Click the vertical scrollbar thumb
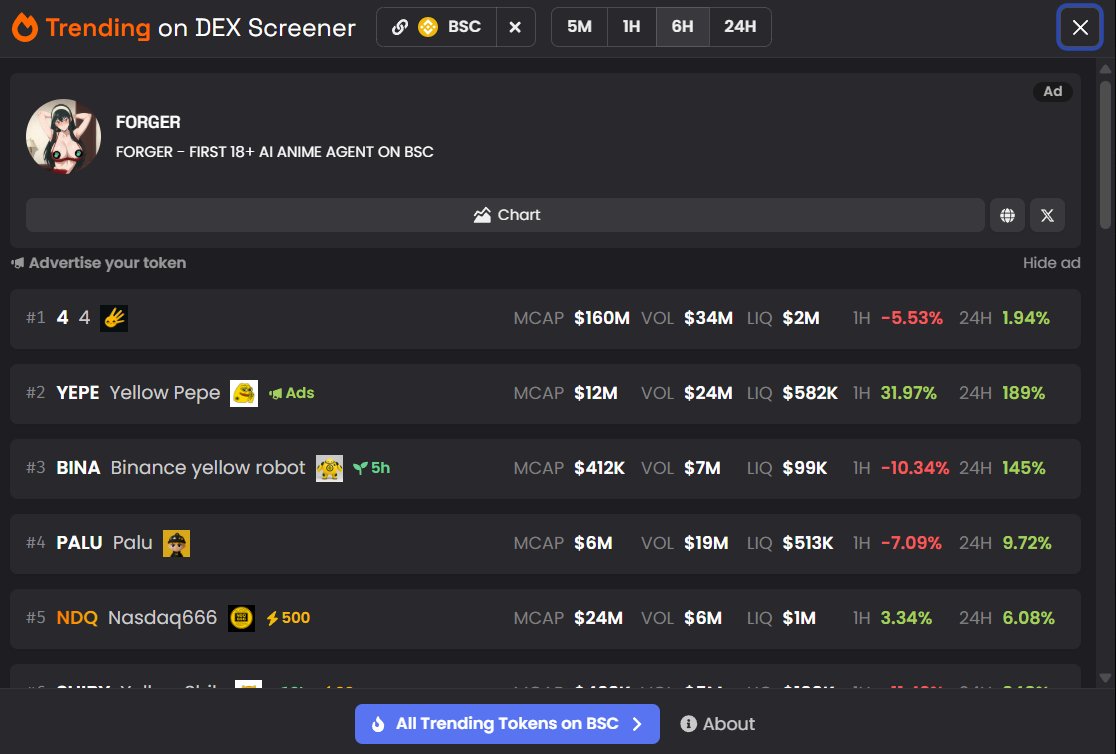Screen dimensions: 1116x754 (x=1105, y=154)
